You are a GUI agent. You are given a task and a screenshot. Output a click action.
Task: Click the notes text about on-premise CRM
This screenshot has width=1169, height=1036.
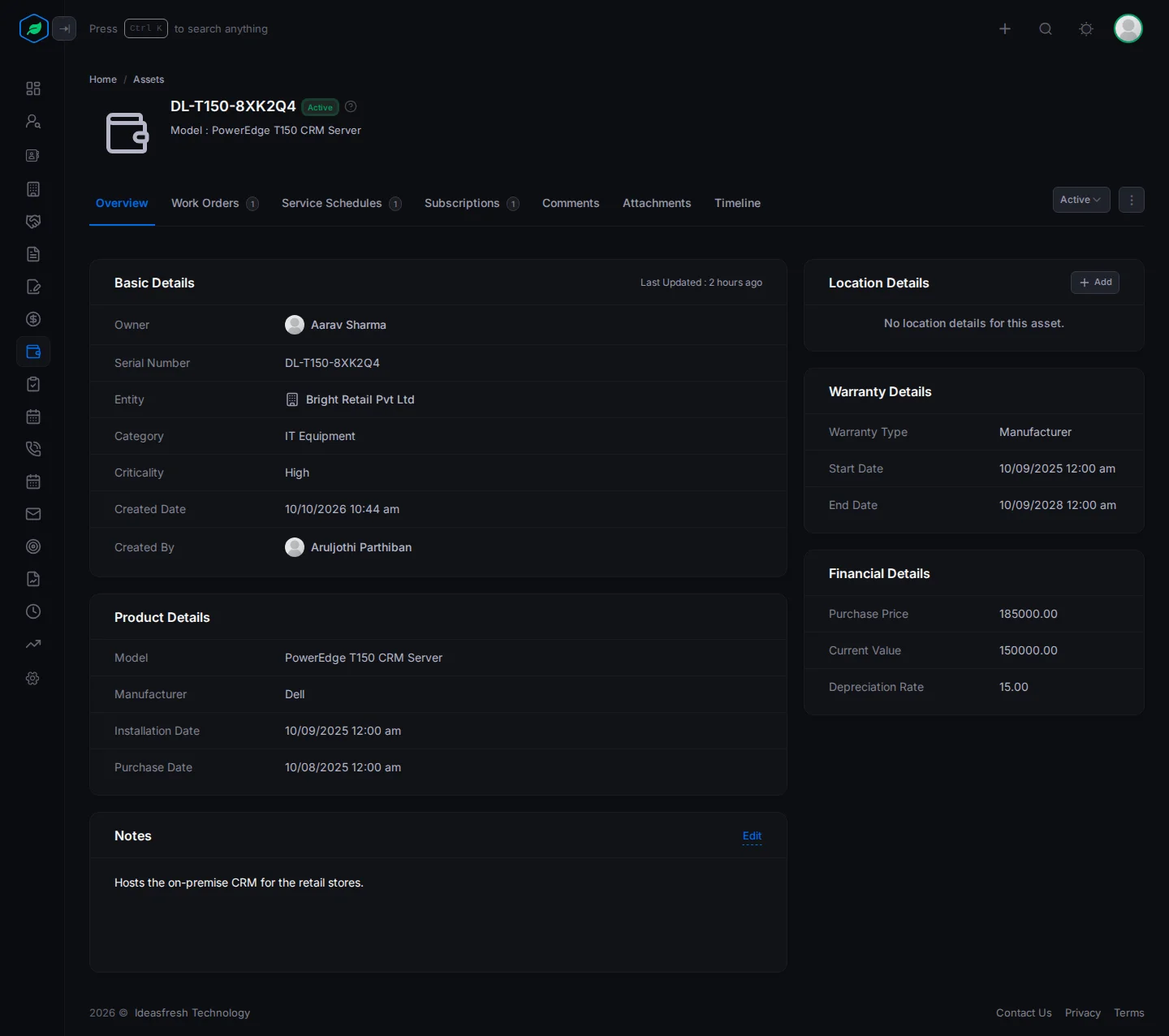pyautogui.click(x=239, y=883)
